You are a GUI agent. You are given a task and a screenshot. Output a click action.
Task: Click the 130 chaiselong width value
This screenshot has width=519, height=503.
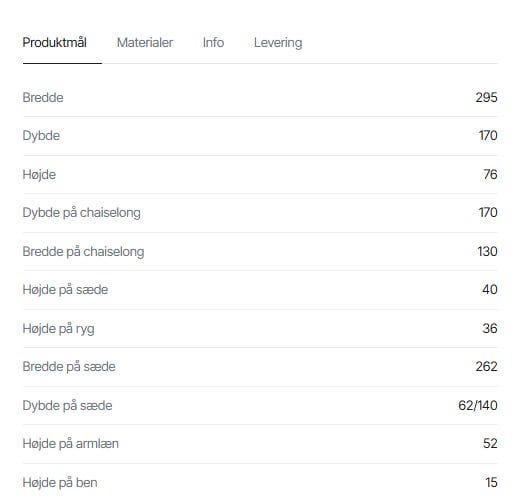coord(487,251)
